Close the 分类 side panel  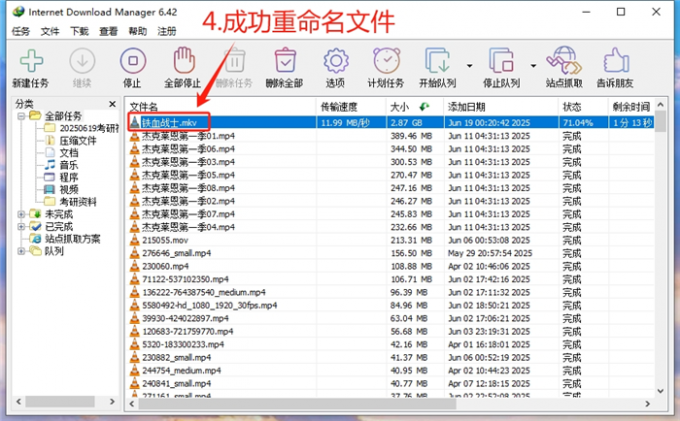(x=112, y=104)
